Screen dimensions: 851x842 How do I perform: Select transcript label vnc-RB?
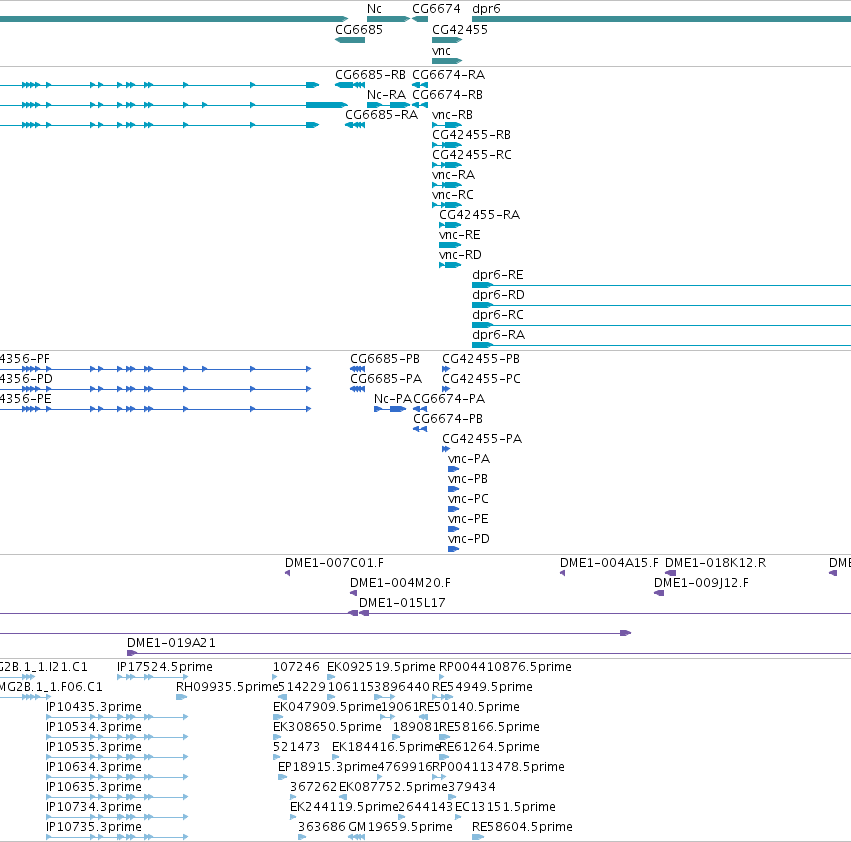452,115
